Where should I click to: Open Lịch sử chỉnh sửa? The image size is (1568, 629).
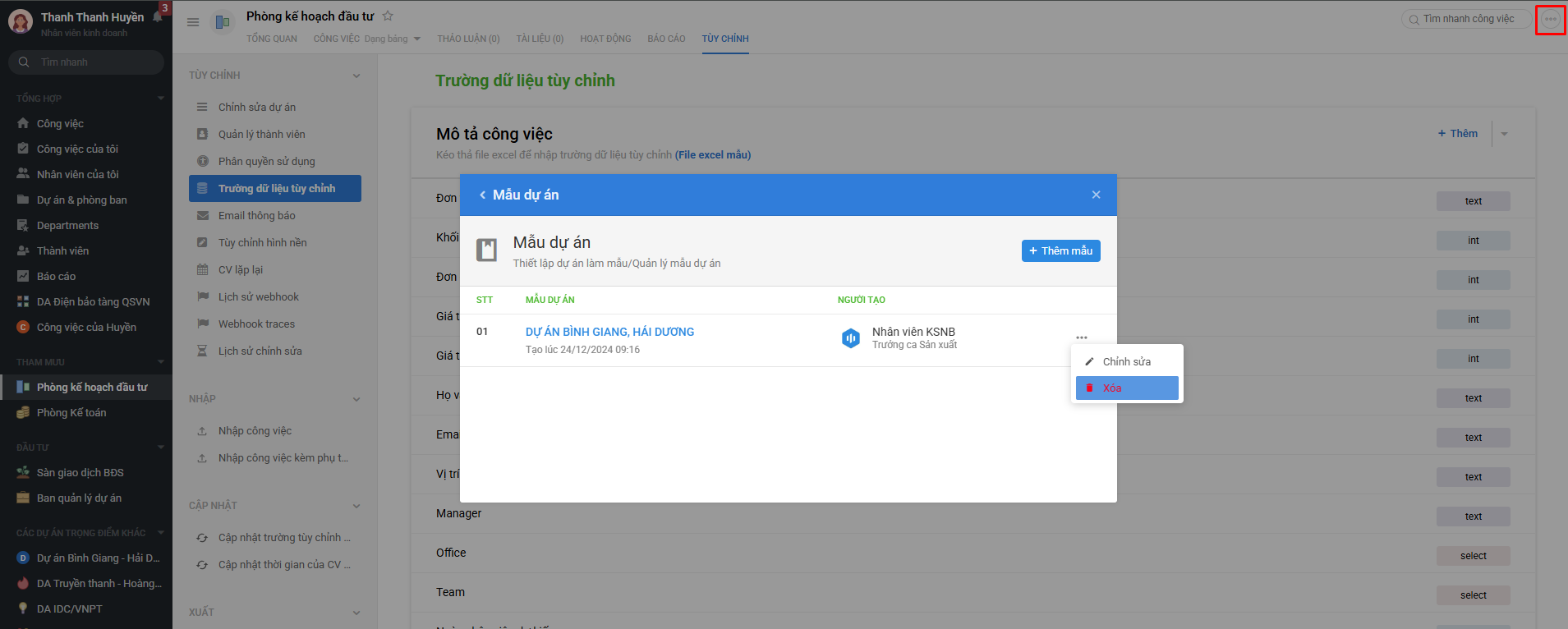pyautogui.click(x=275, y=351)
